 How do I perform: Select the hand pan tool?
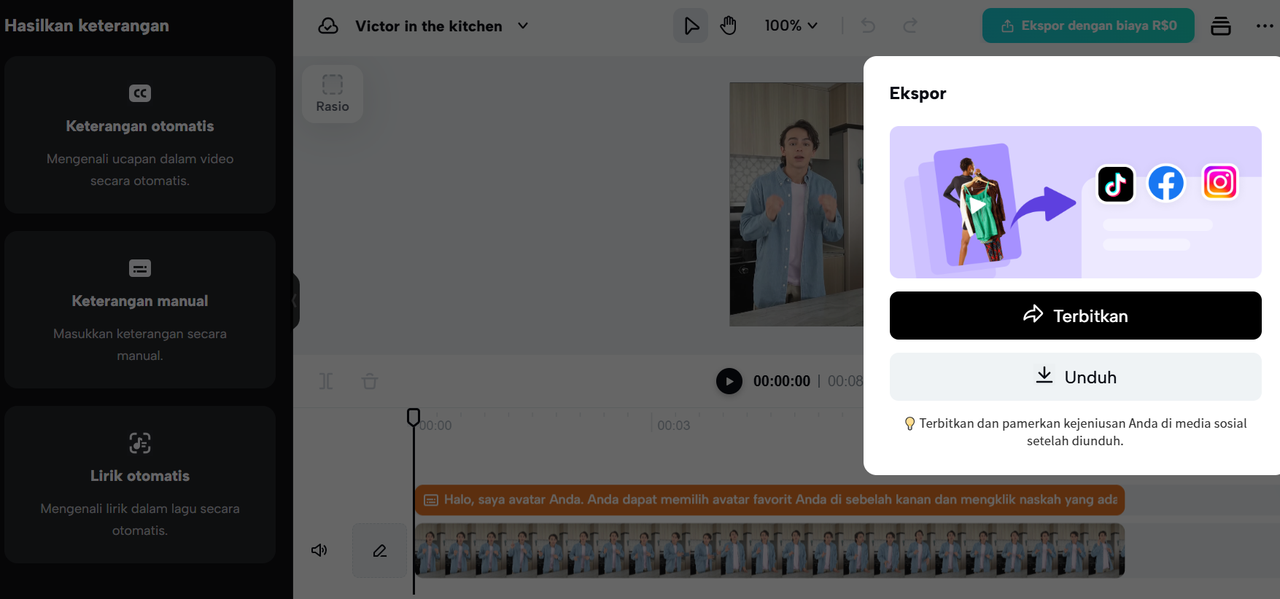pos(728,26)
